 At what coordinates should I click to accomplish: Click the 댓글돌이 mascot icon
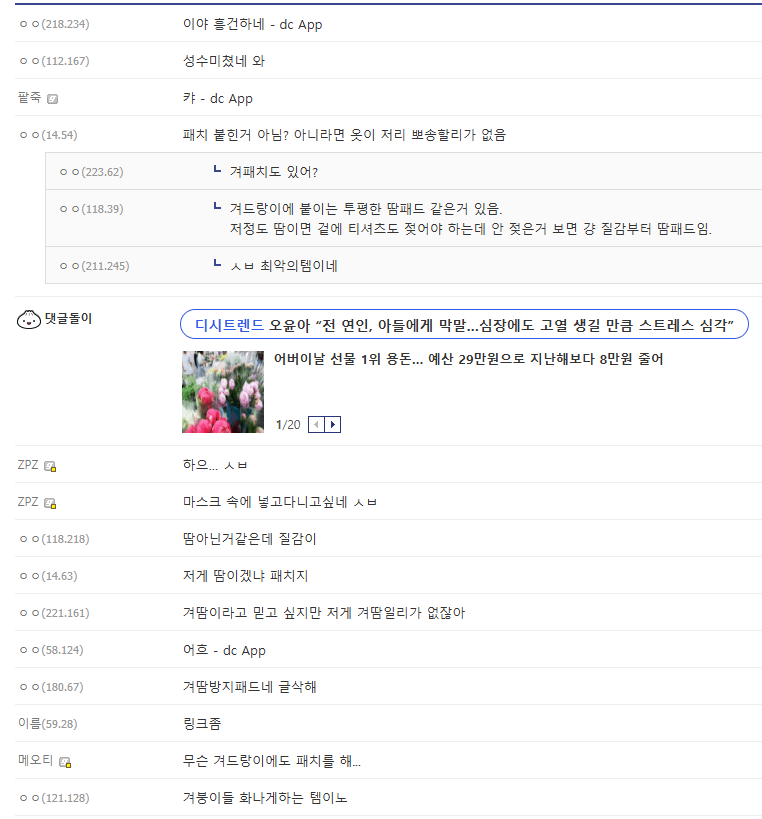pos(29,321)
